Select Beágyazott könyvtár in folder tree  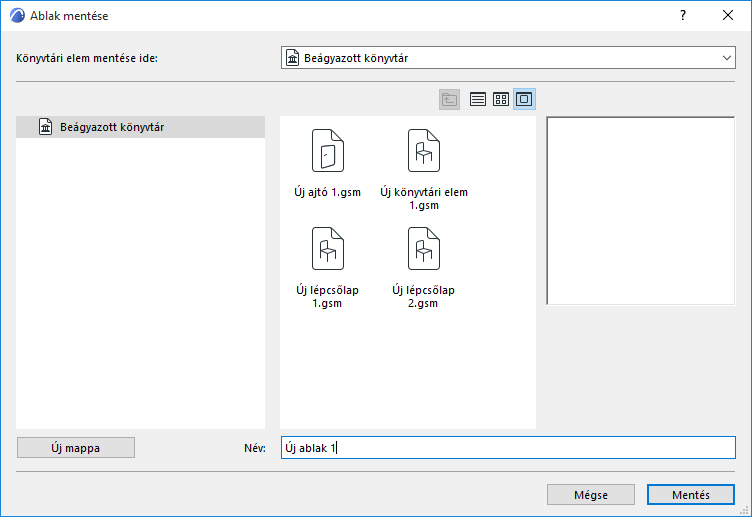140,127
